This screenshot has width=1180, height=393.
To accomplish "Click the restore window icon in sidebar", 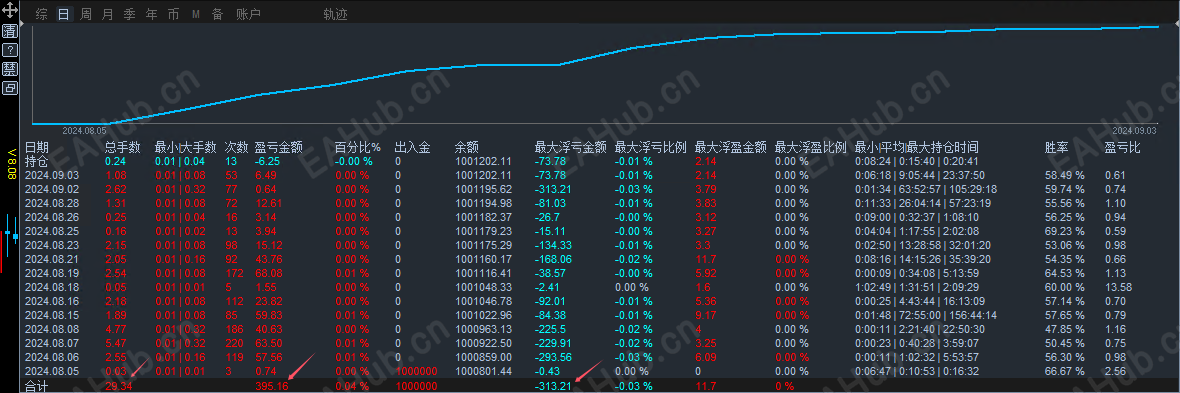I will point(10,88).
